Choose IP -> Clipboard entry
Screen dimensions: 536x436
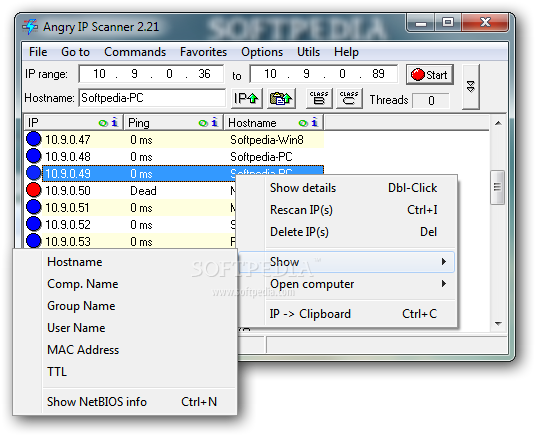coord(346,314)
